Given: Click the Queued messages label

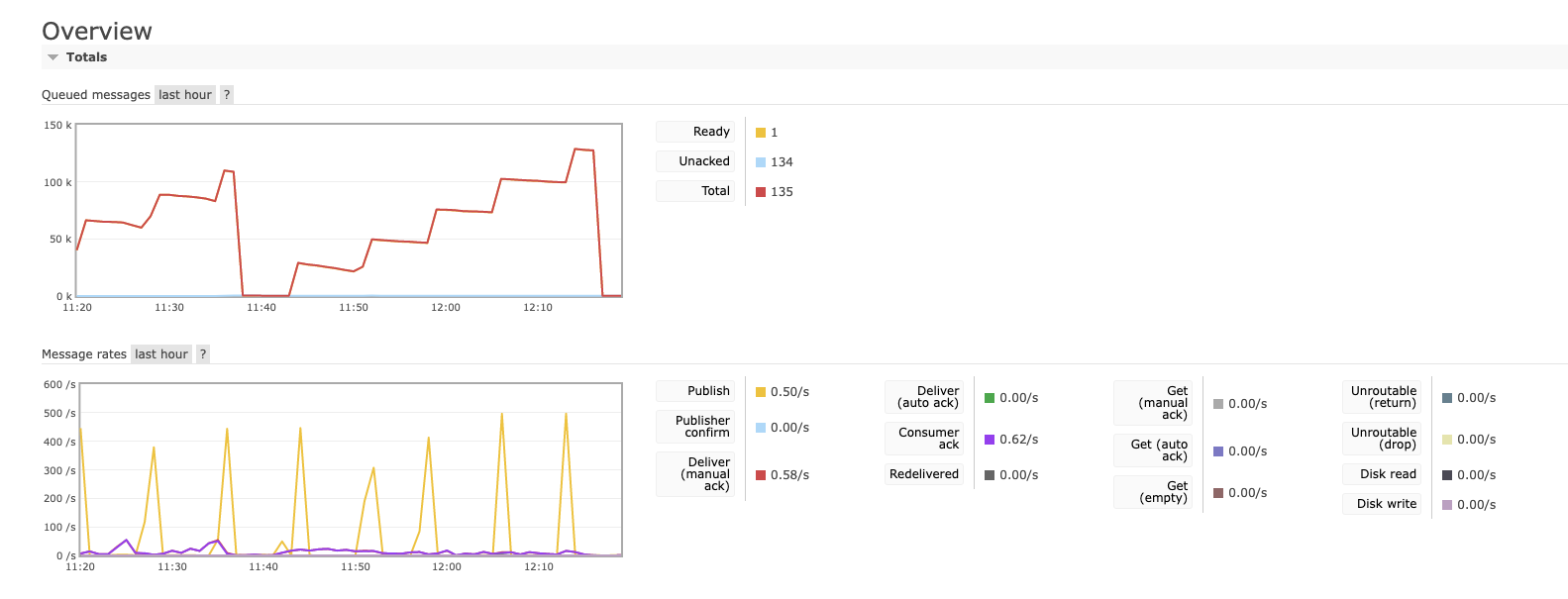Looking at the screenshot, I should click(96, 95).
